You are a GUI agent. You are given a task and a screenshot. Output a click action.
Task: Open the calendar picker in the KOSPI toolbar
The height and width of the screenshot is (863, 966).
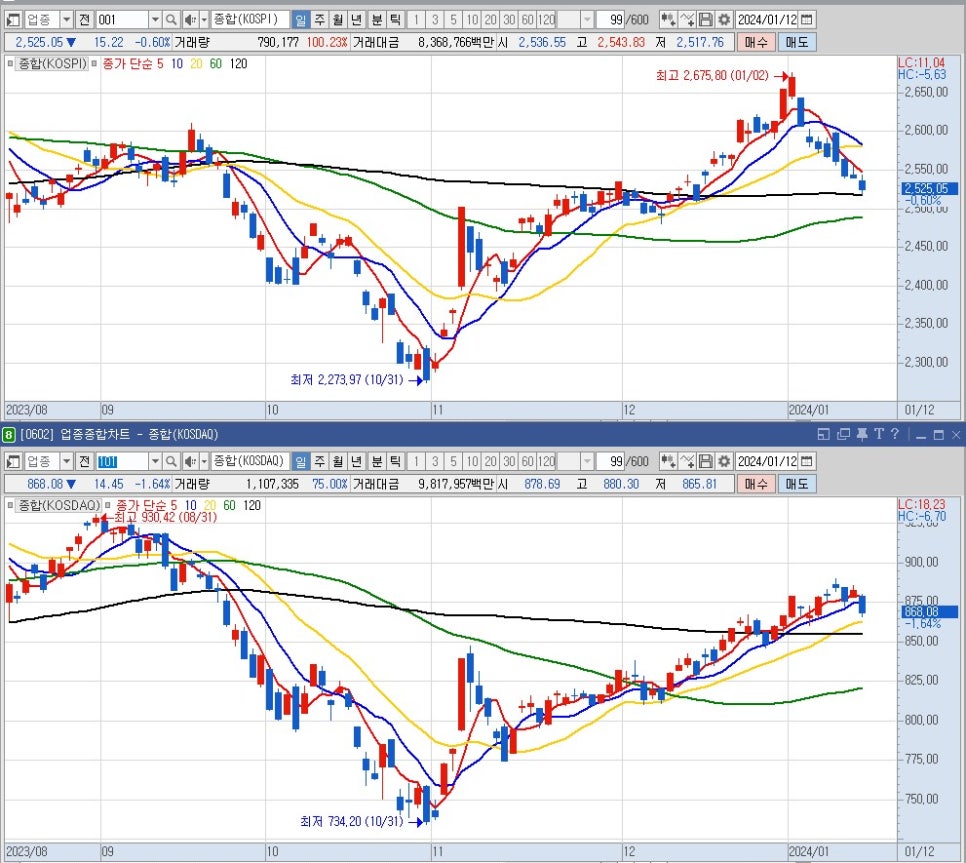(806, 20)
